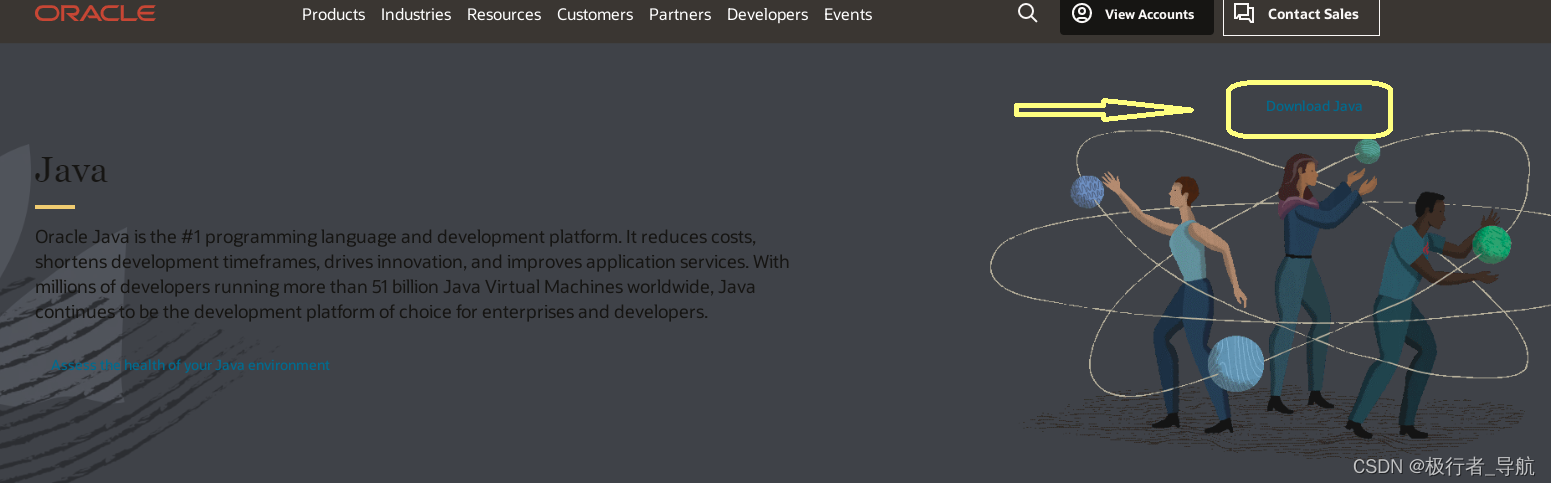Click the Oracle logo
Screen dimensions: 1551x486
pos(95,13)
